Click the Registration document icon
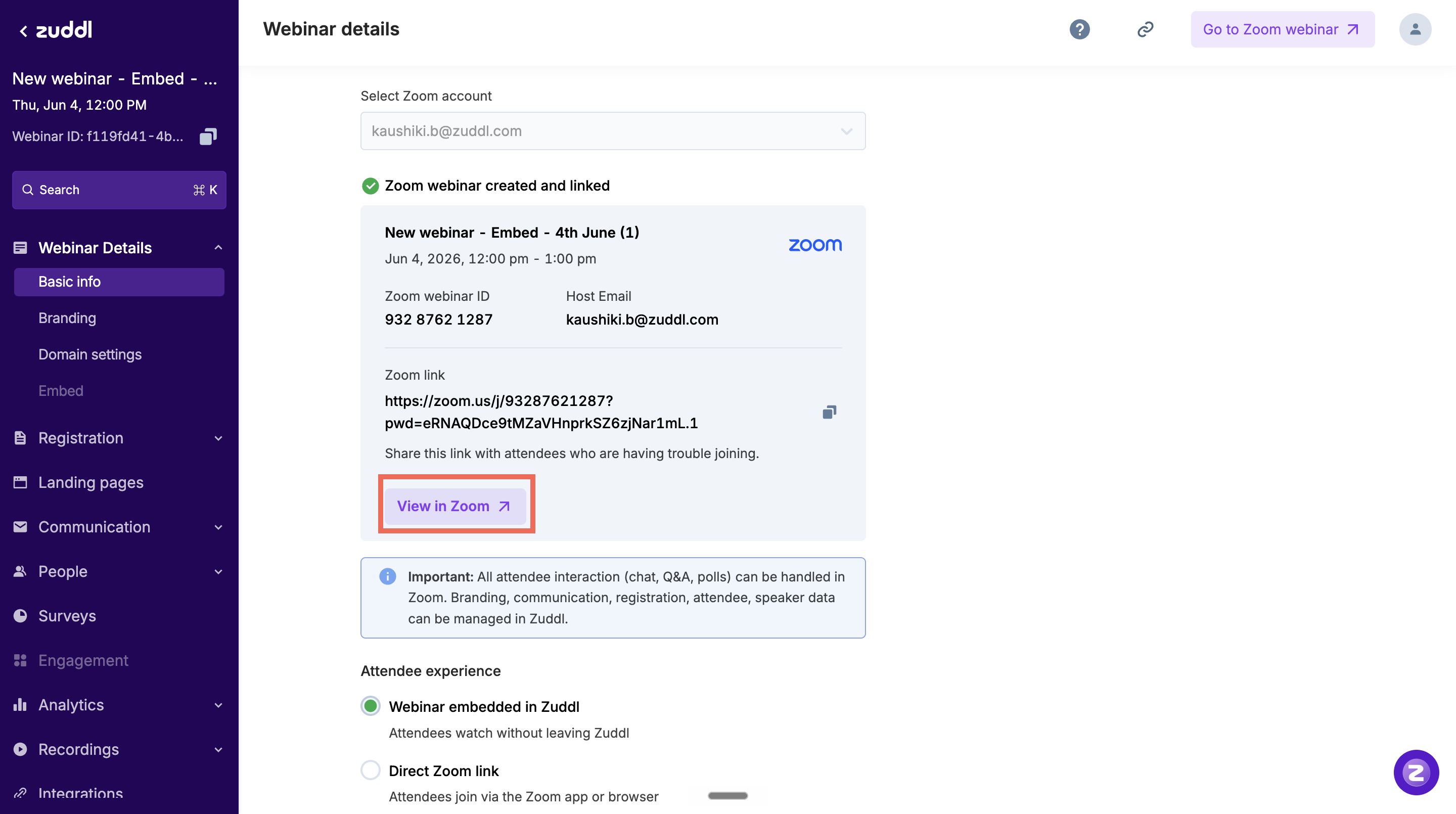 pos(20,438)
